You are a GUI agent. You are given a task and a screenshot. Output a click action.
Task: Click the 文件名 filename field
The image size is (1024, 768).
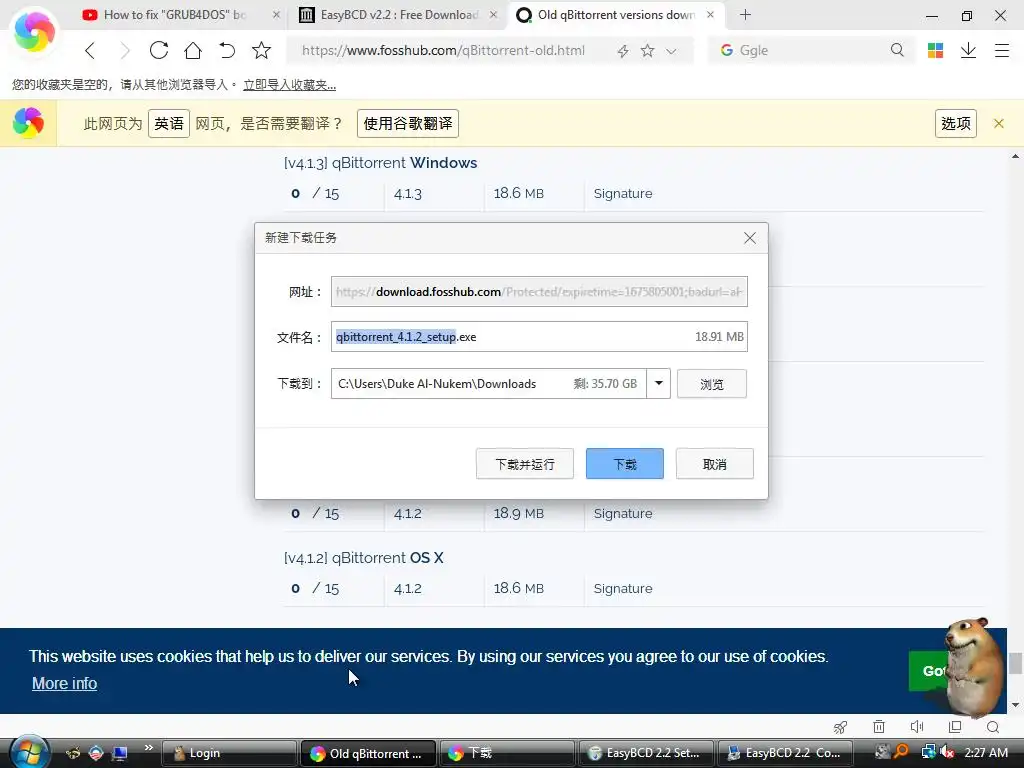539,336
